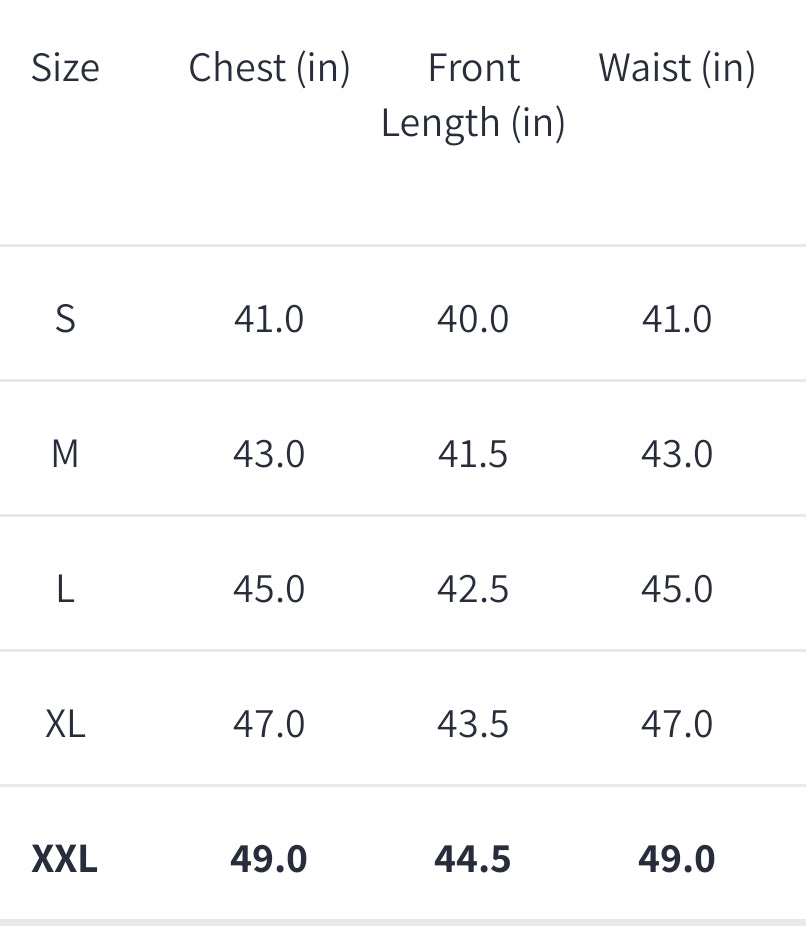The height and width of the screenshot is (926, 806).
Task: Select the S size row label
Action: tap(65, 319)
